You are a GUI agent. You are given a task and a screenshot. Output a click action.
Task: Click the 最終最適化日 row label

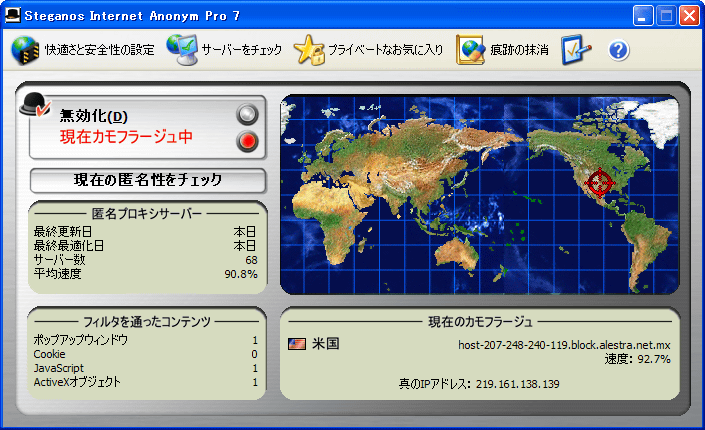coord(69,246)
